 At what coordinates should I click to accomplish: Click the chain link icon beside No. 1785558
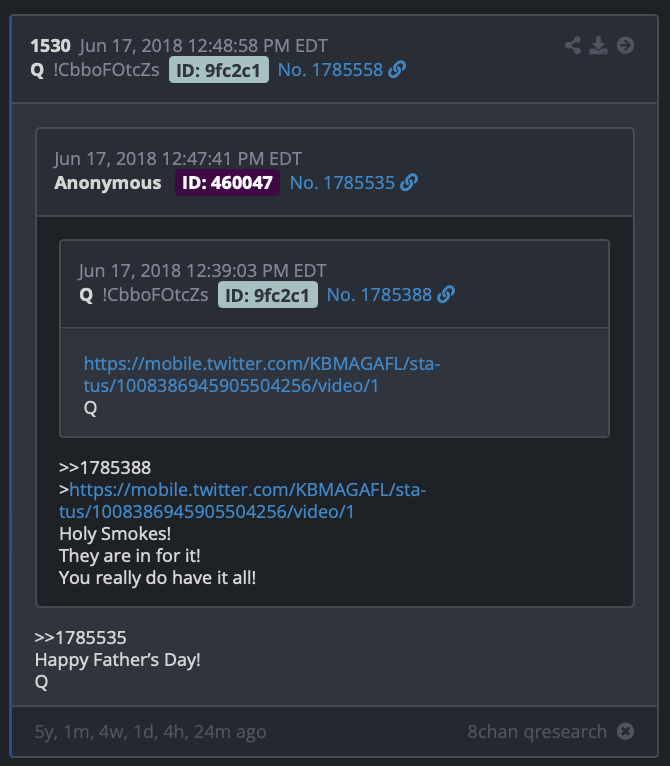(x=397, y=69)
